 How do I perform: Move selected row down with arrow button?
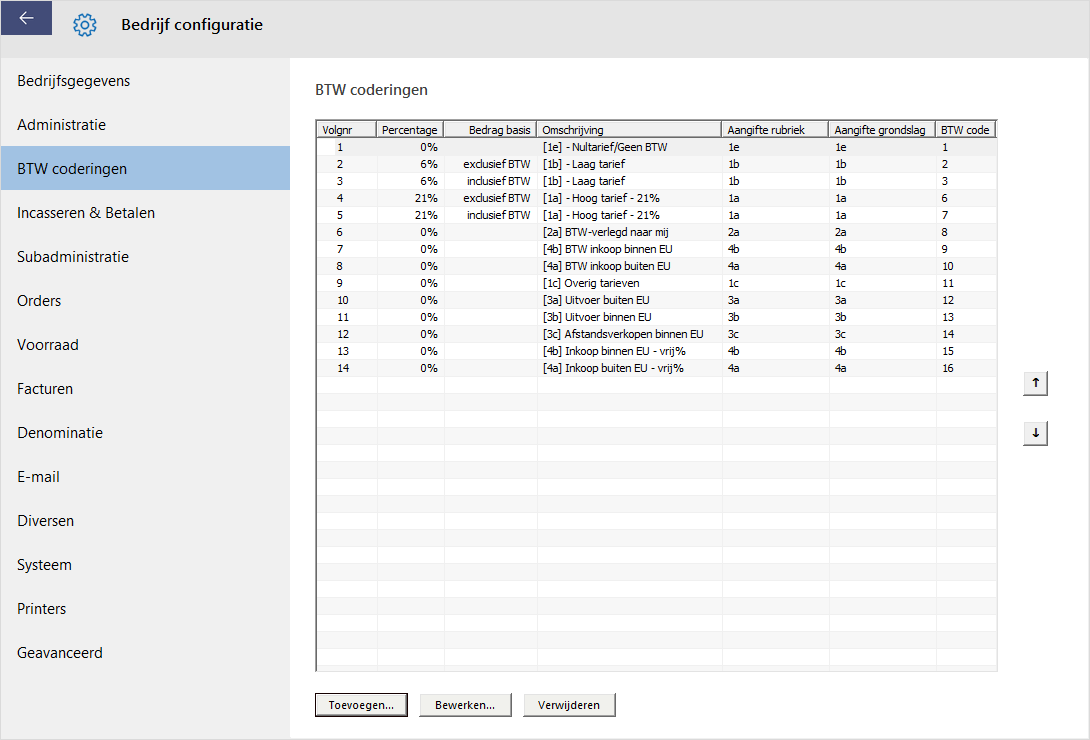[1035, 433]
